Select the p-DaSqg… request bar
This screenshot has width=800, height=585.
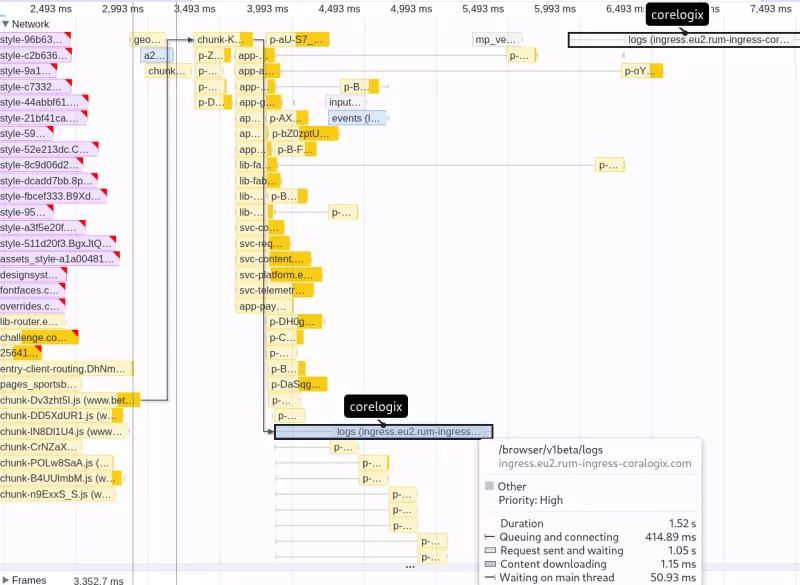point(298,385)
